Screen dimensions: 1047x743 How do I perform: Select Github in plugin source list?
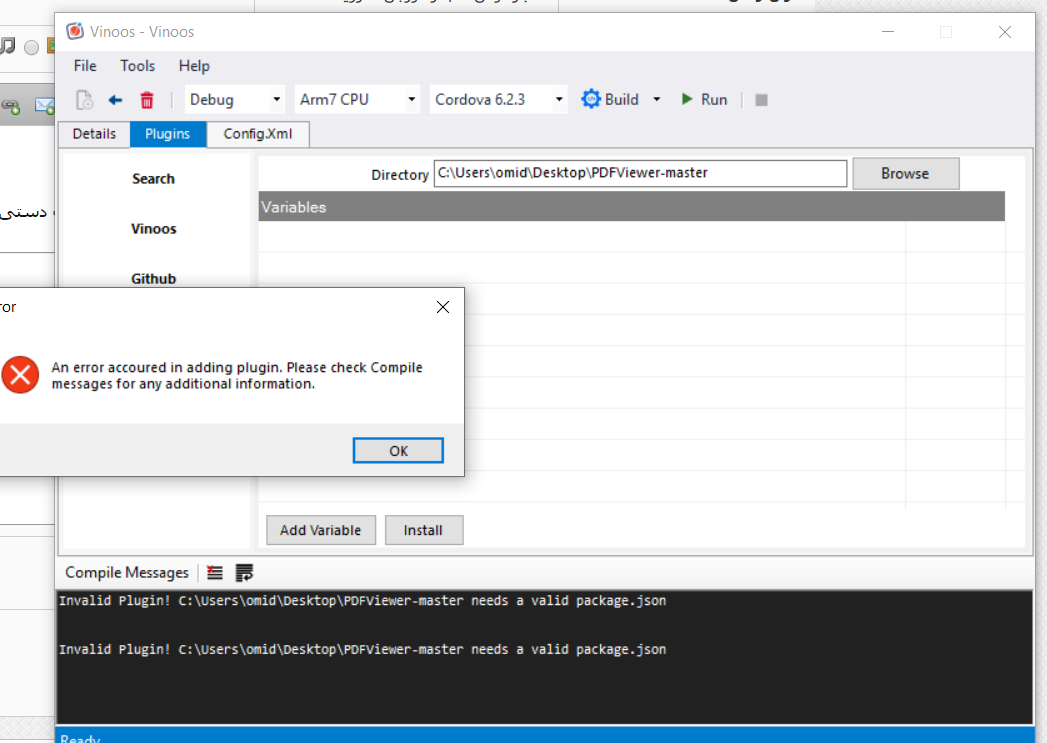click(x=154, y=278)
